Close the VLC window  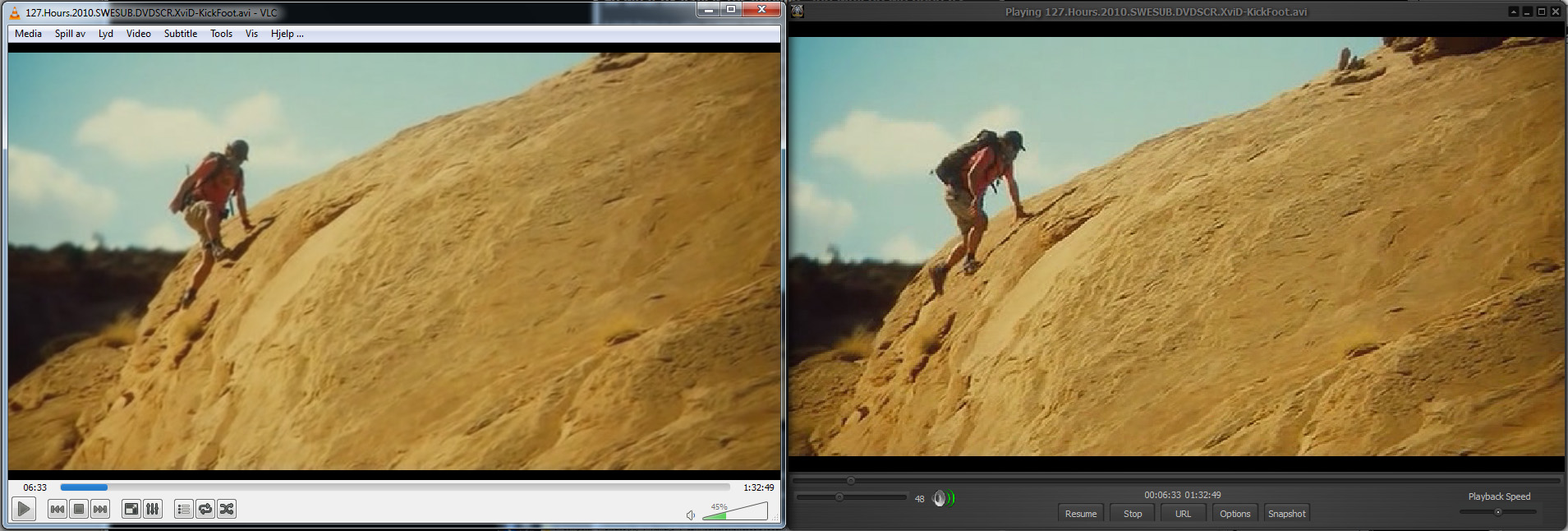click(762, 9)
